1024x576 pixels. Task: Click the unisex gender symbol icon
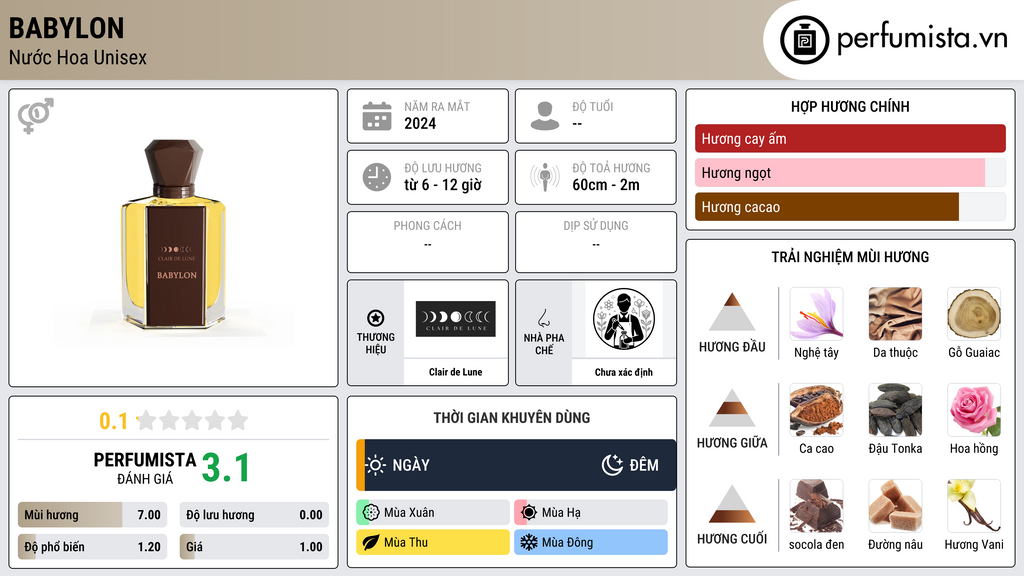36,116
